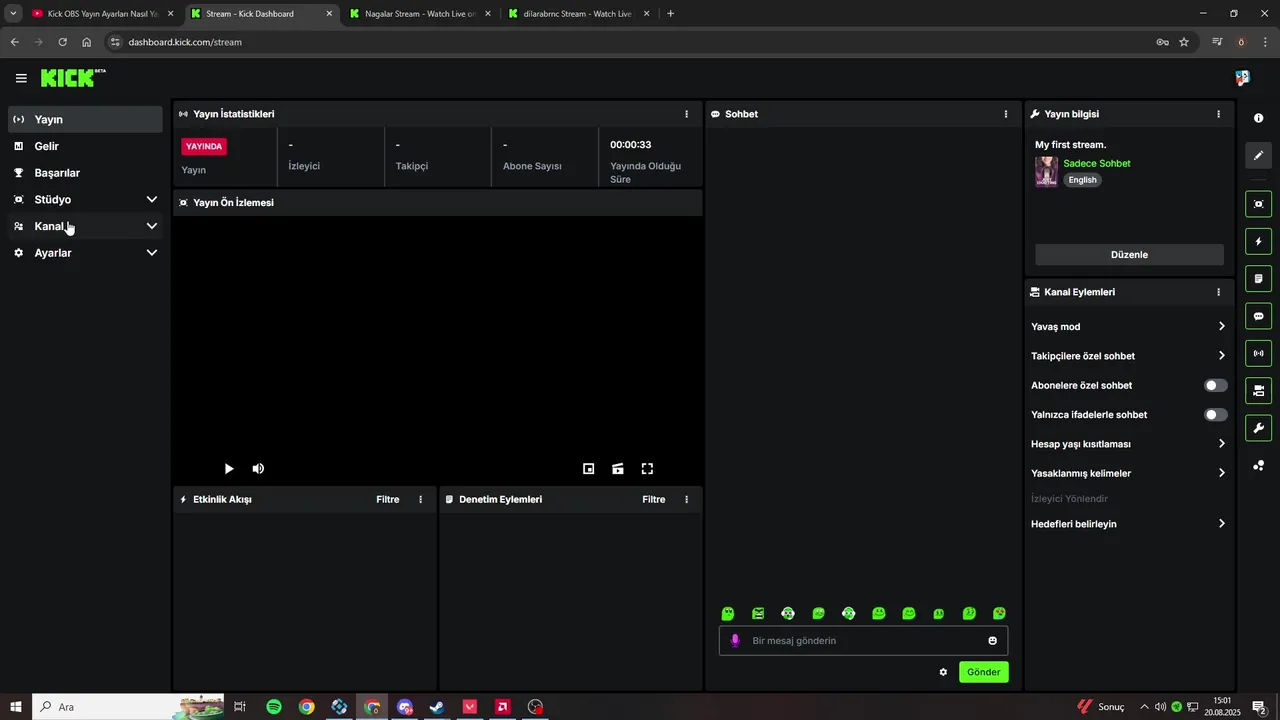
Task: Open Filtre in Etkinlik Akışı panel
Action: tap(388, 499)
